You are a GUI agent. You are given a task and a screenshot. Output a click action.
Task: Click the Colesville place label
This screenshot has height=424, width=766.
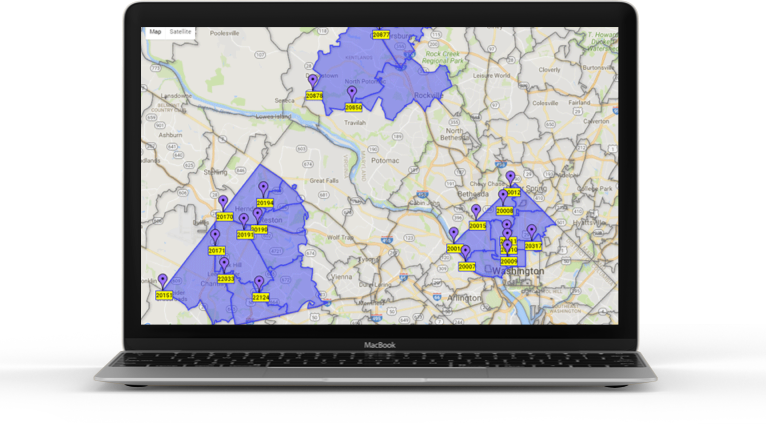[545, 103]
